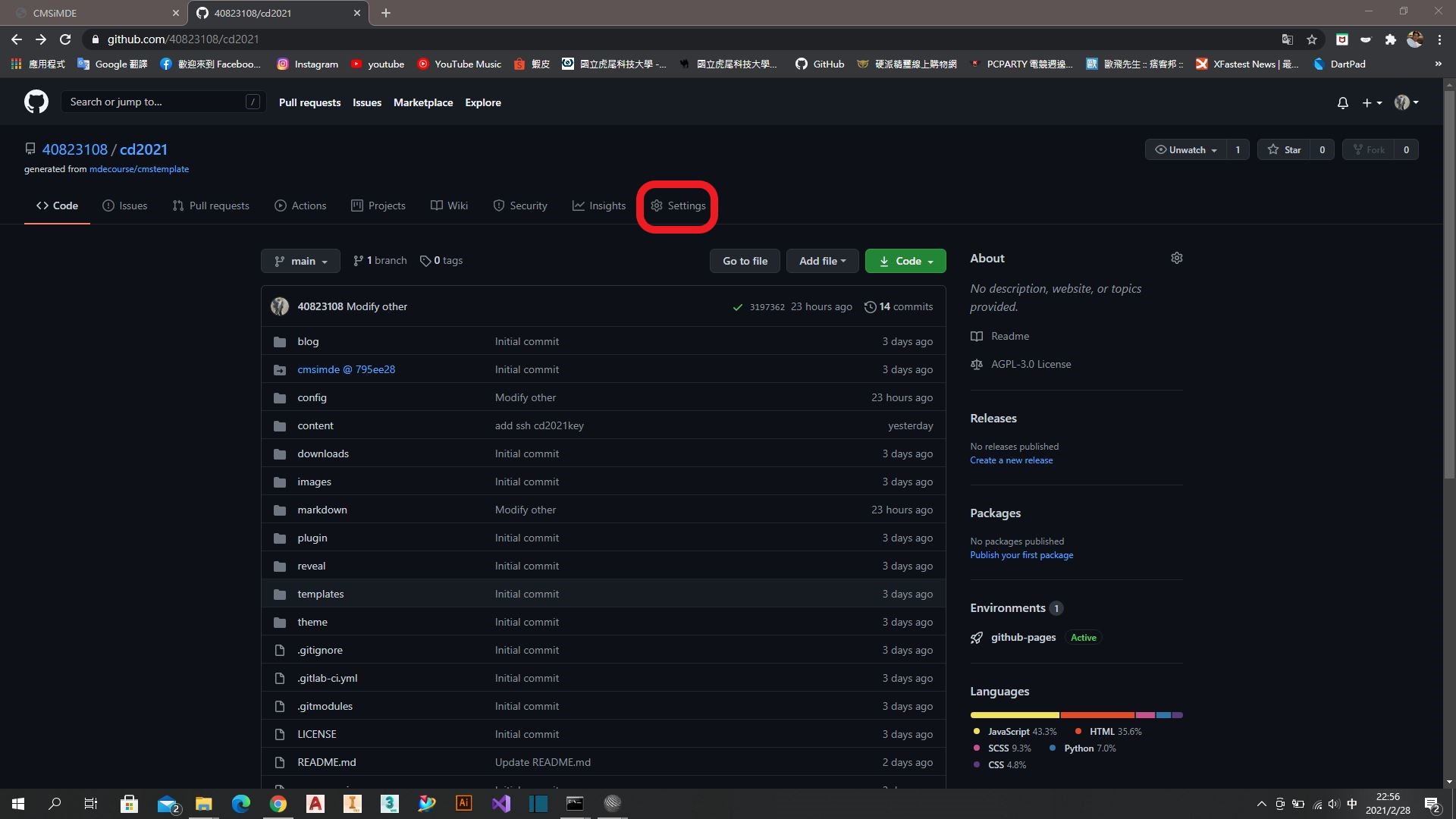
Task: Open the mdecourse/cmstemplate link
Action: point(139,169)
